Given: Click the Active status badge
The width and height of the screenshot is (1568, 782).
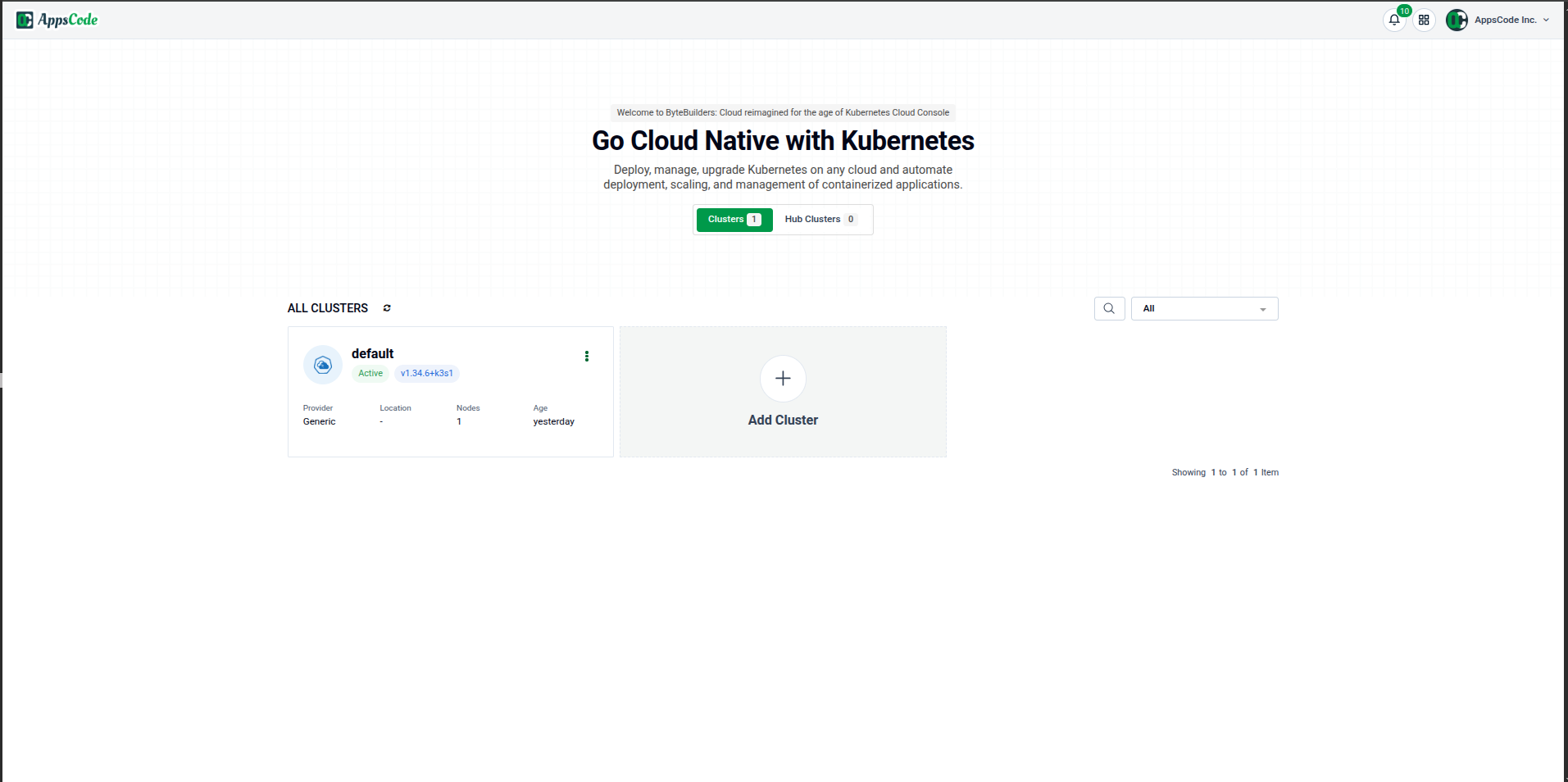Looking at the screenshot, I should (370, 373).
